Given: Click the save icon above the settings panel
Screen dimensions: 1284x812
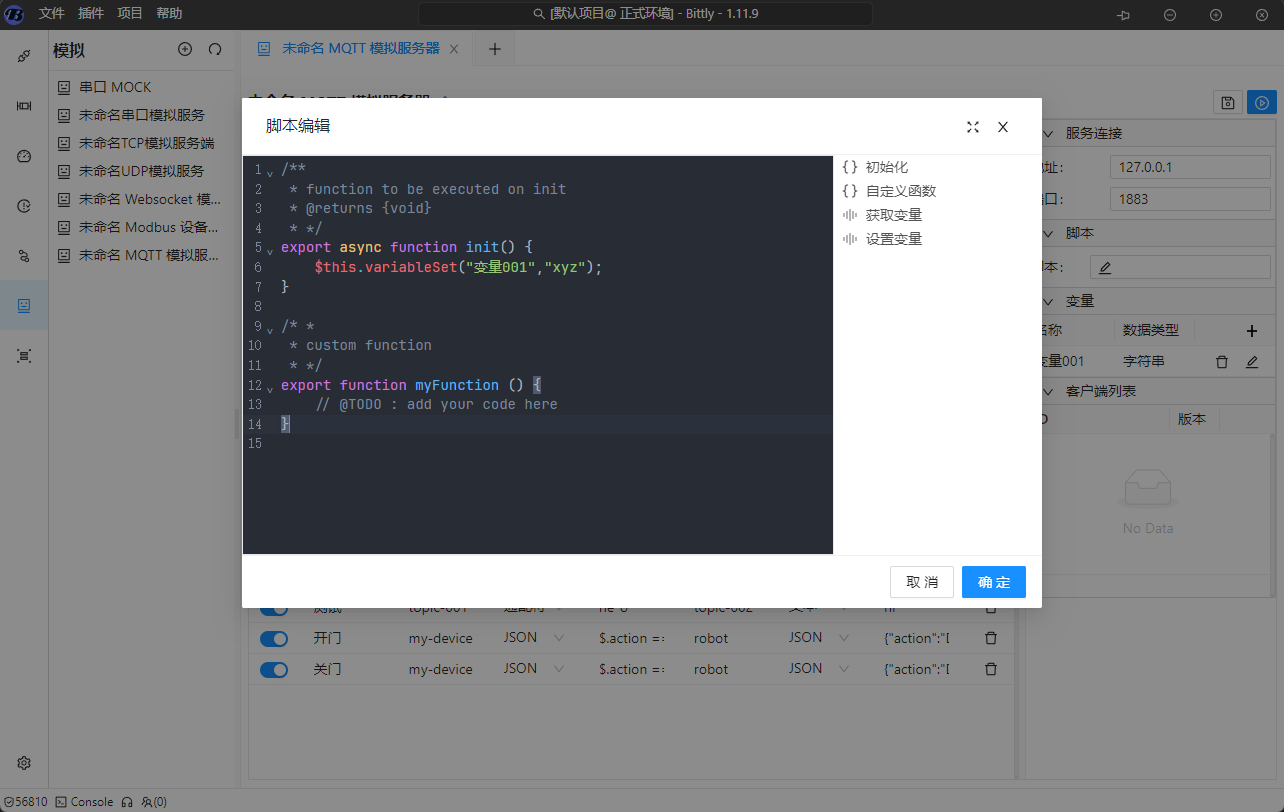Looking at the screenshot, I should [1226, 102].
